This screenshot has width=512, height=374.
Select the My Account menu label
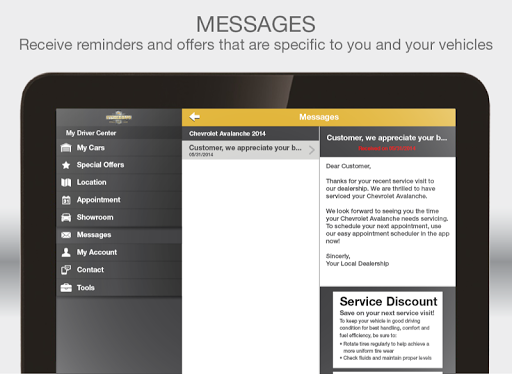pos(97,252)
